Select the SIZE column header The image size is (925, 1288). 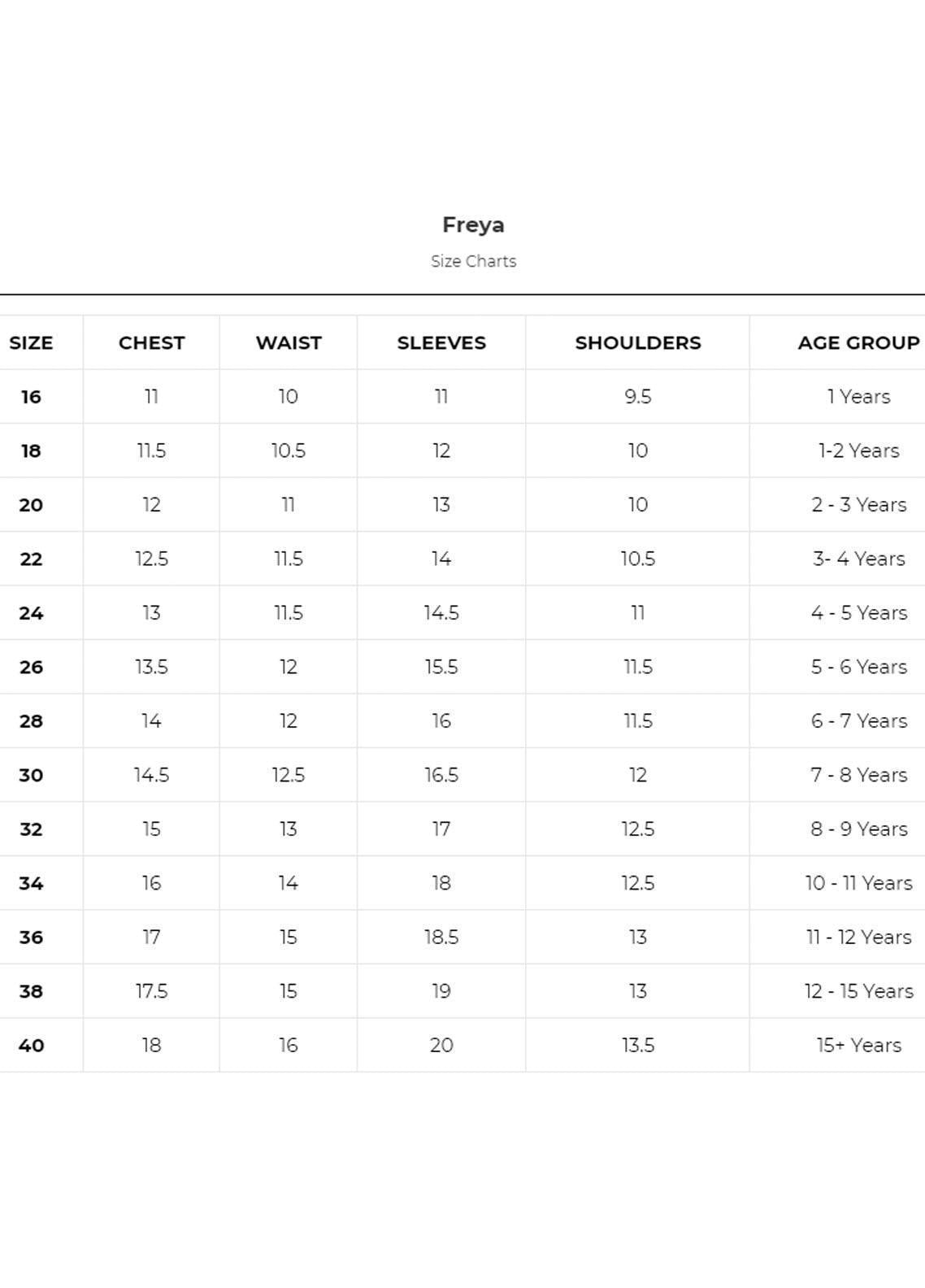31,343
